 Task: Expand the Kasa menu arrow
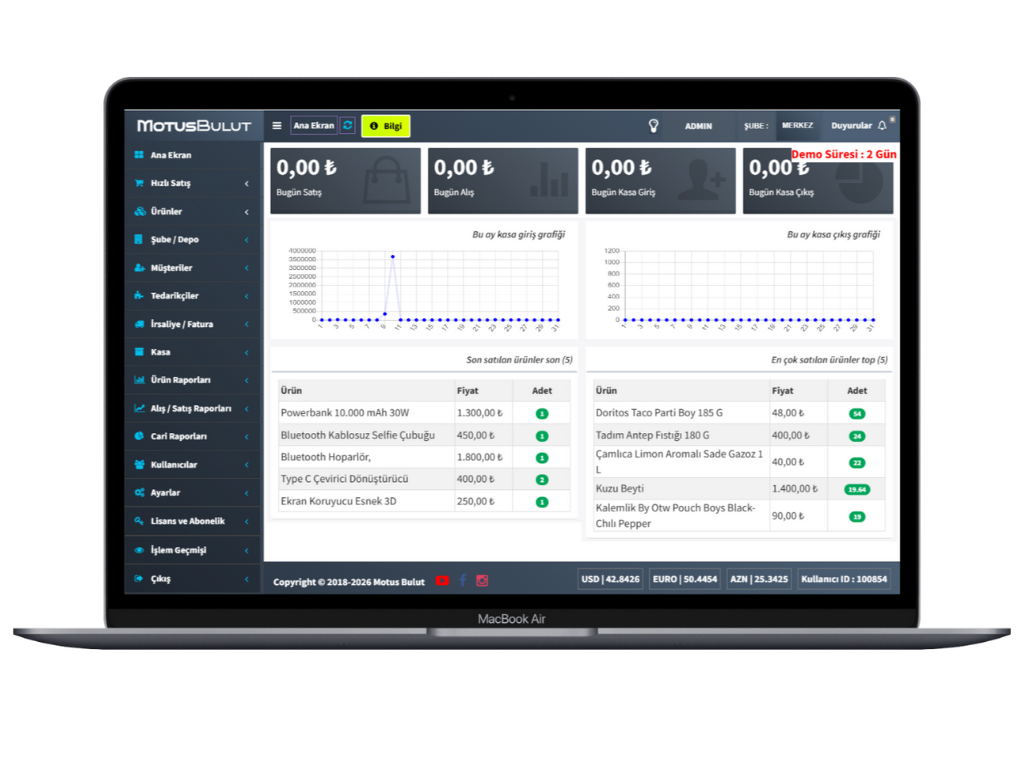click(x=247, y=353)
